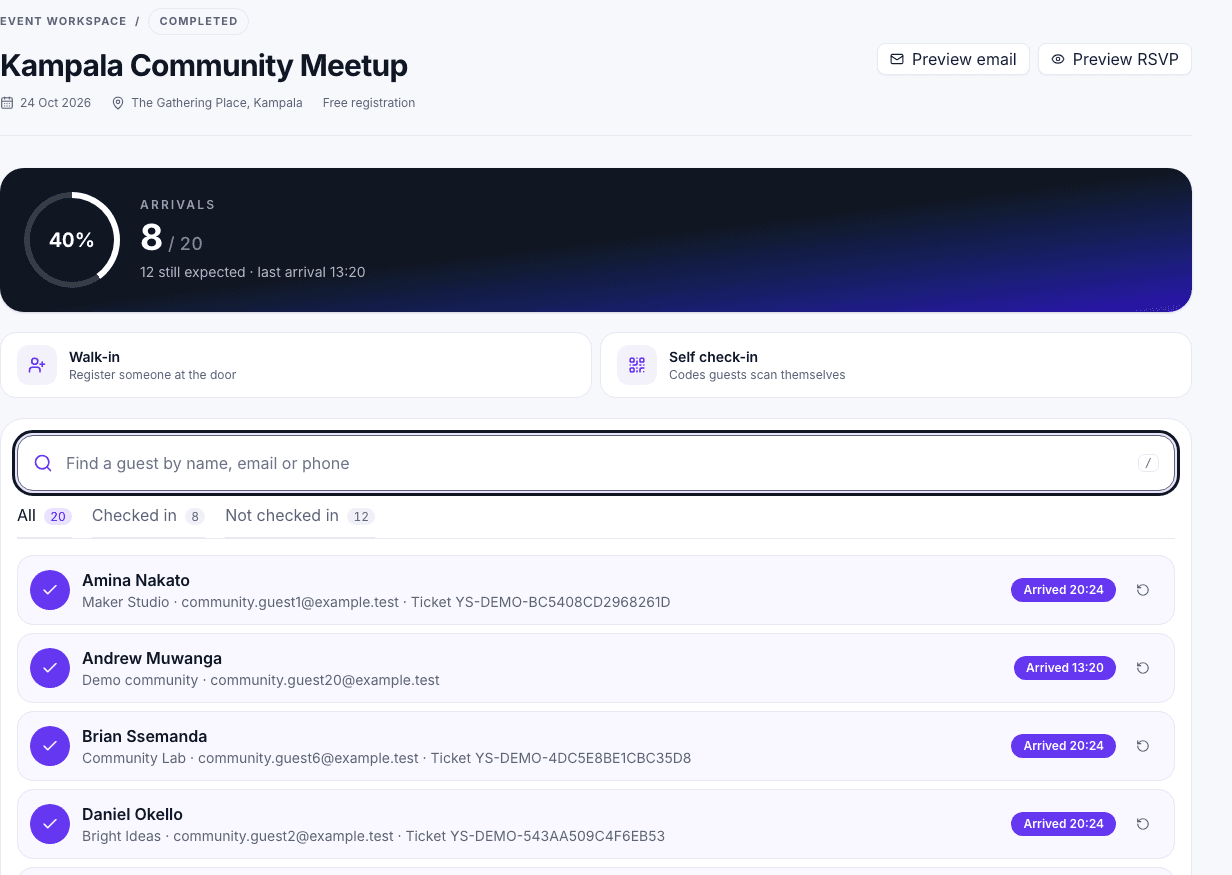The width and height of the screenshot is (1232, 875).
Task: Toggle Amina Nakato's checked-in checkmark
Action: point(50,590)
